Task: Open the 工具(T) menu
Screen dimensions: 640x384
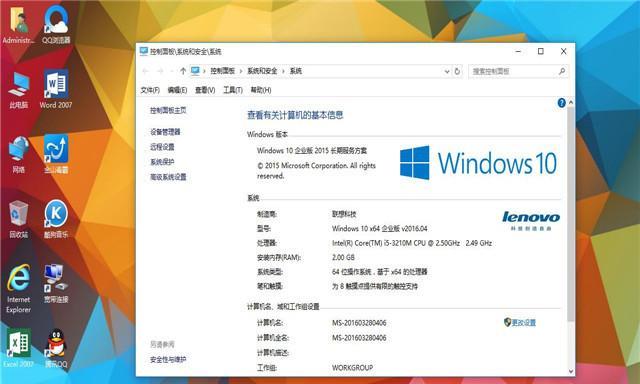Action: tap(233, 90)
